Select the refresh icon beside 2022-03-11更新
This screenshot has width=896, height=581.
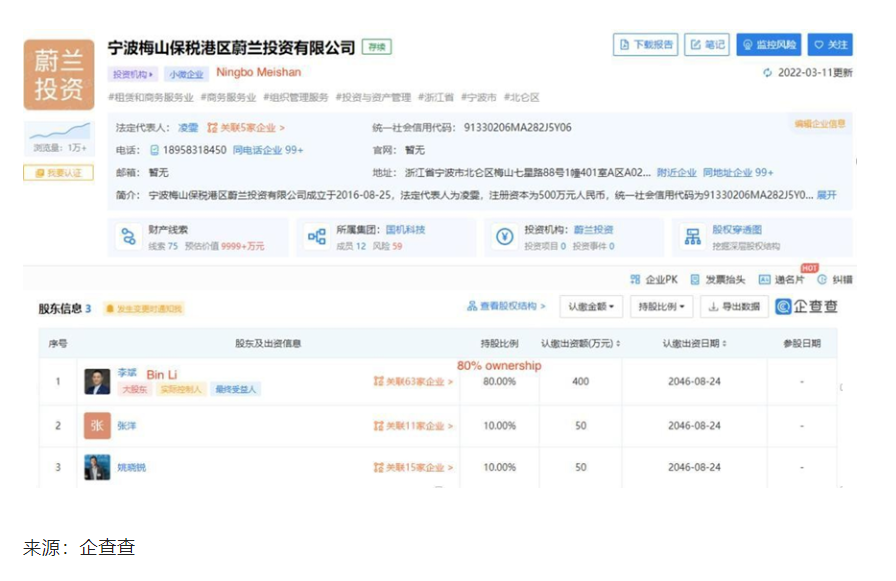pyautogui.click(x=767, y=73)
